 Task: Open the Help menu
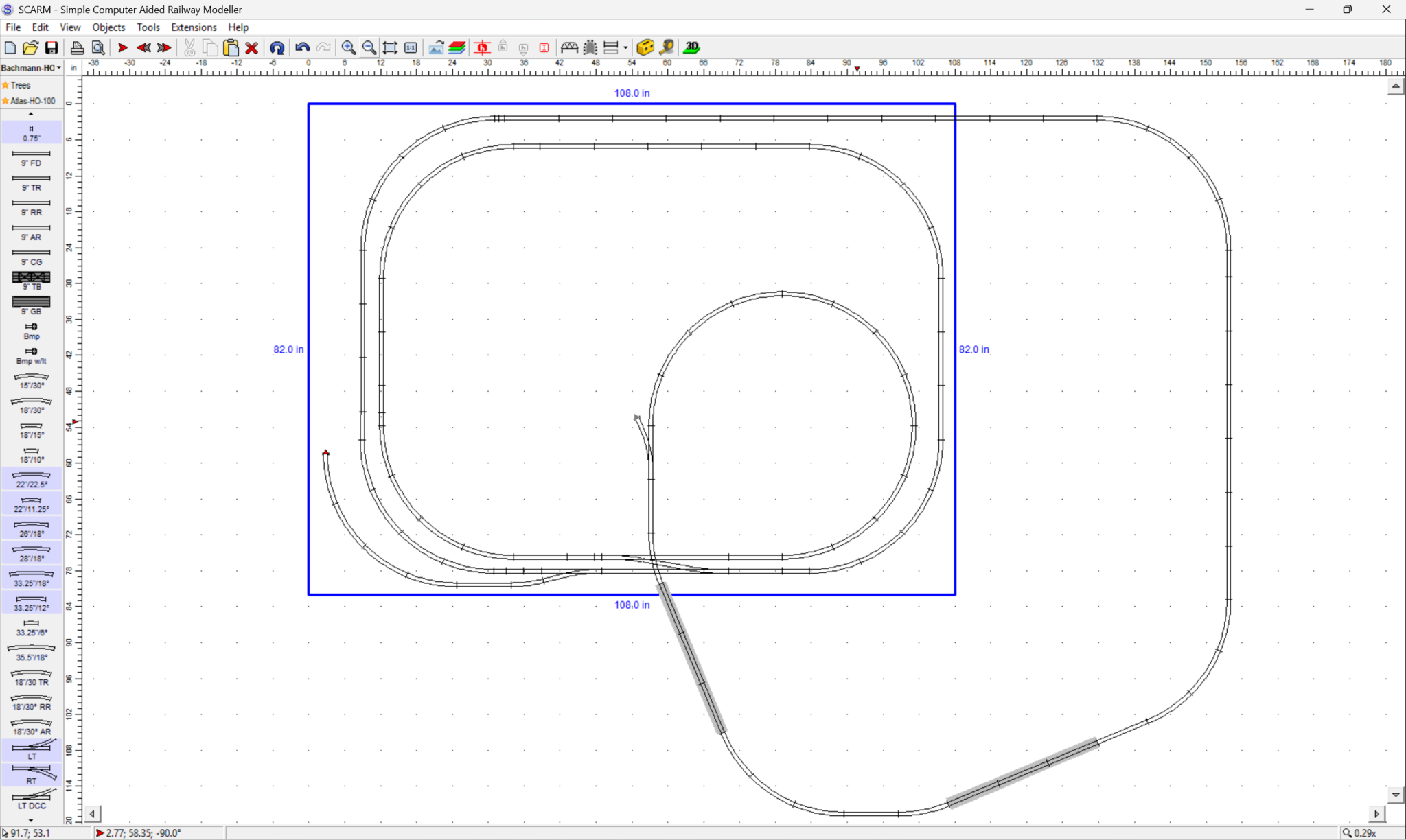click(x=238, y=27)
